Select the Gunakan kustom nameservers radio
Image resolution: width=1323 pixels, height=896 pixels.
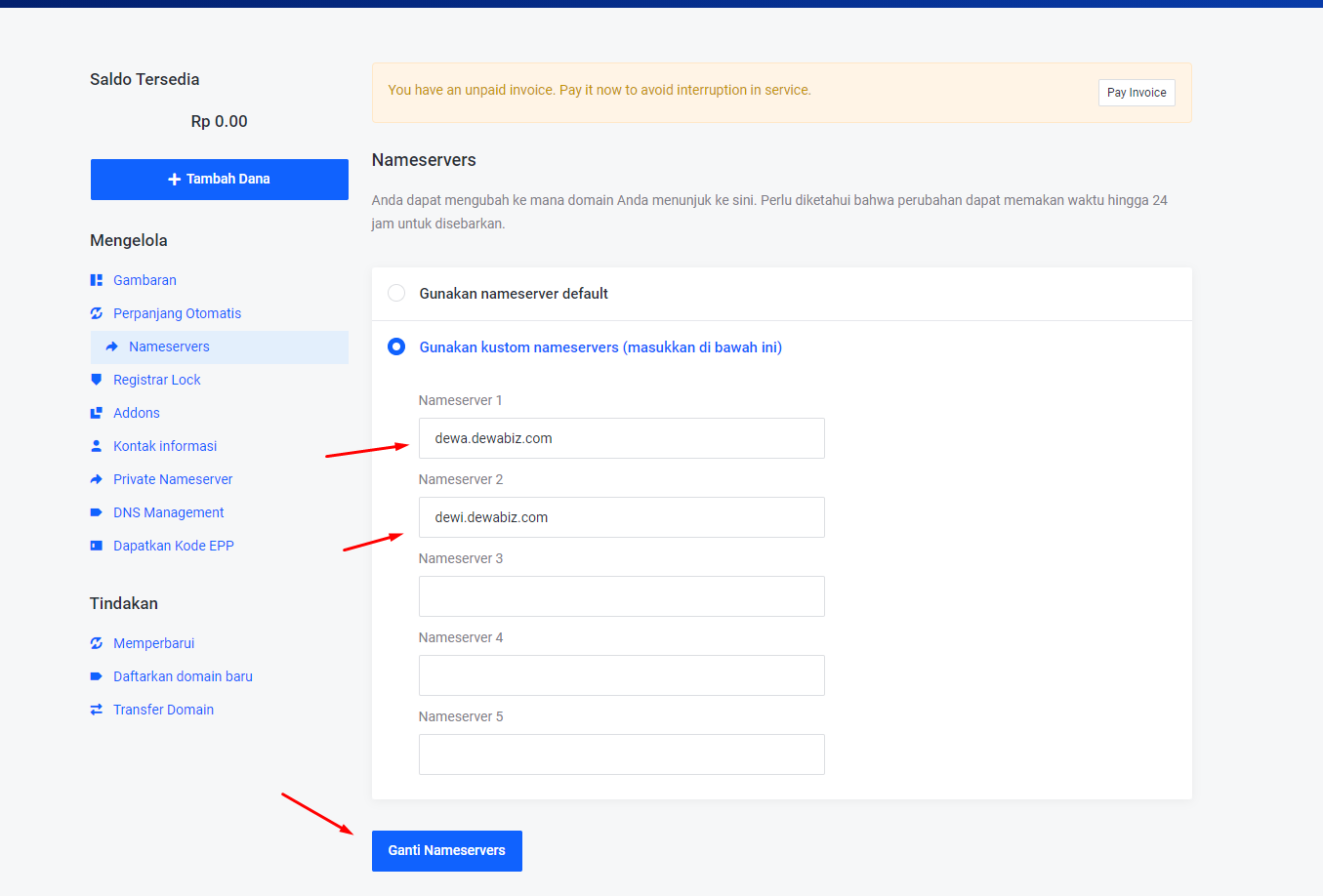click(396, 347)
